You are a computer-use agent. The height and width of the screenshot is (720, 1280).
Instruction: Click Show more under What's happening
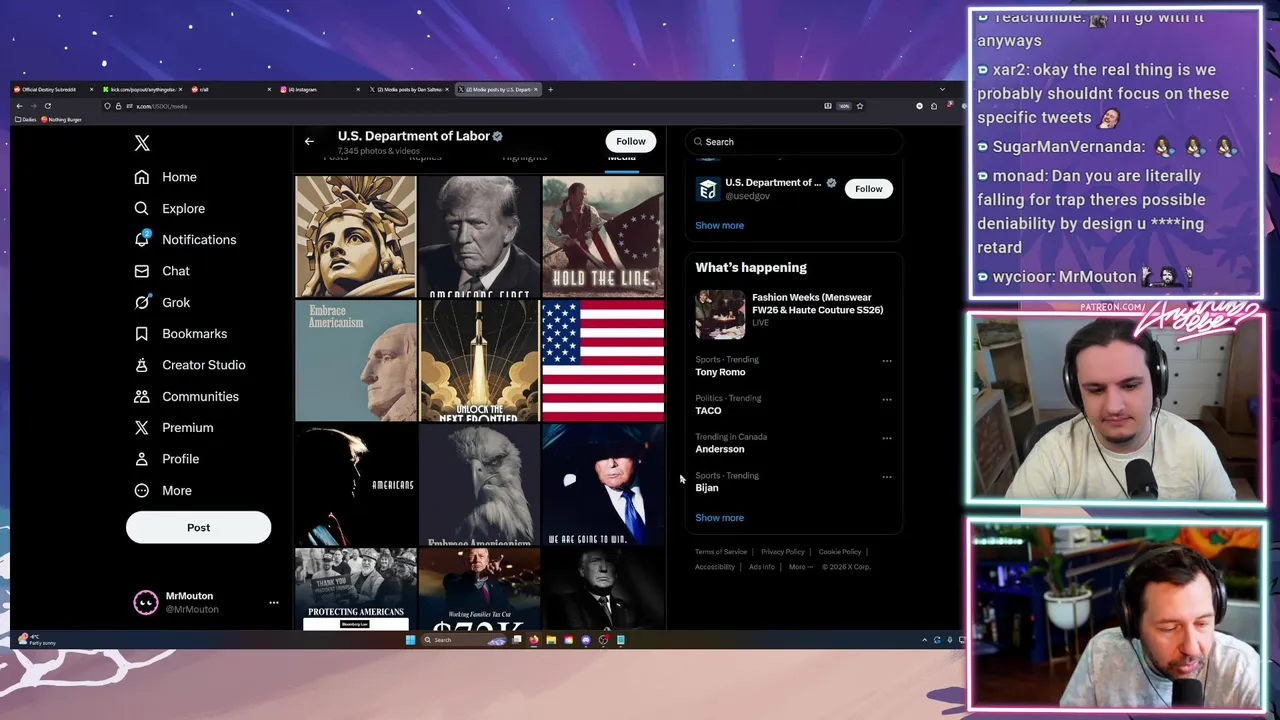tap(720, 518)
